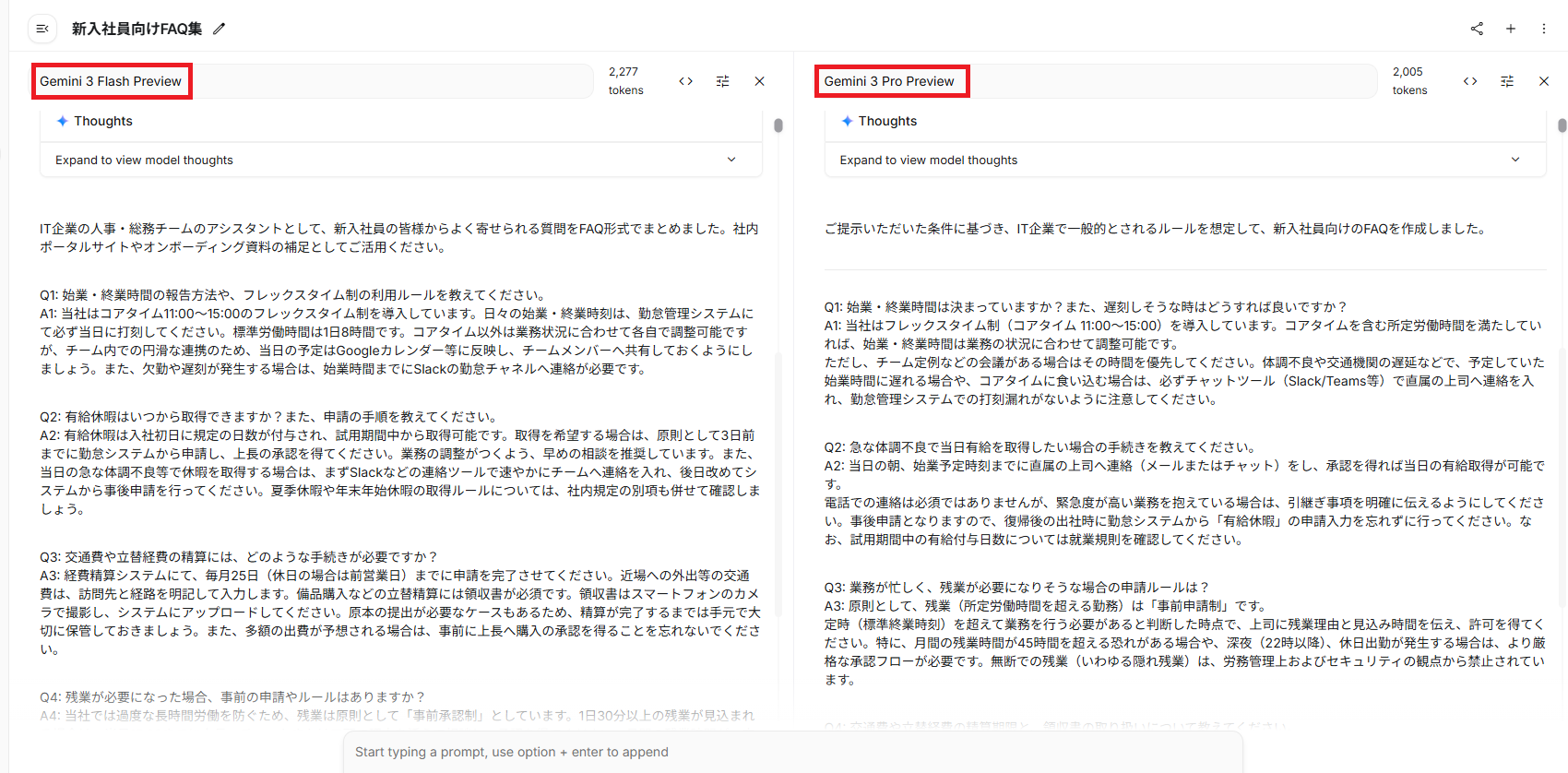
Task: Click the plus icon in the header
Action: 1511,29
